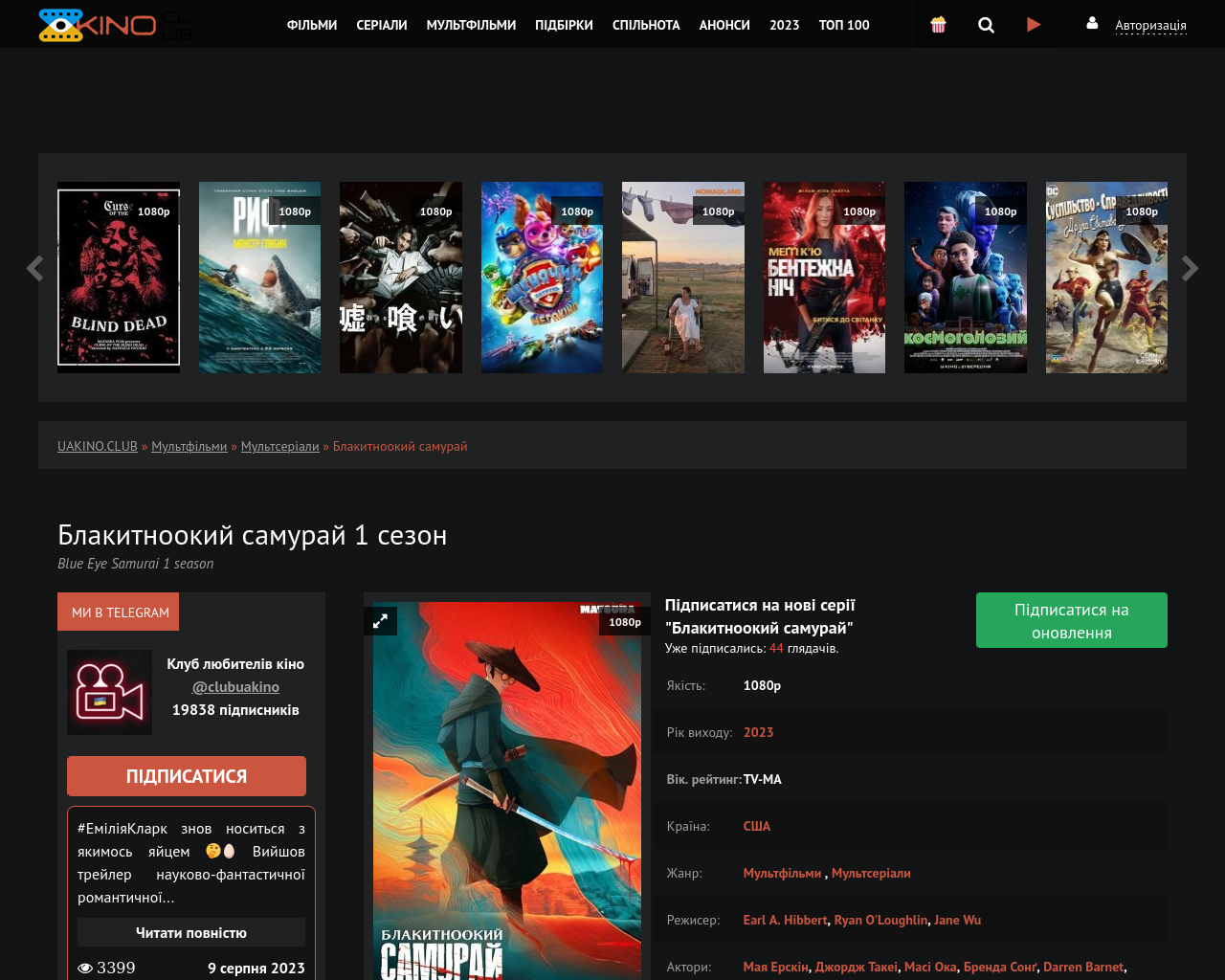Open actor Масі Ока link
Viewport: 1225px width, 980px height.
930,967
